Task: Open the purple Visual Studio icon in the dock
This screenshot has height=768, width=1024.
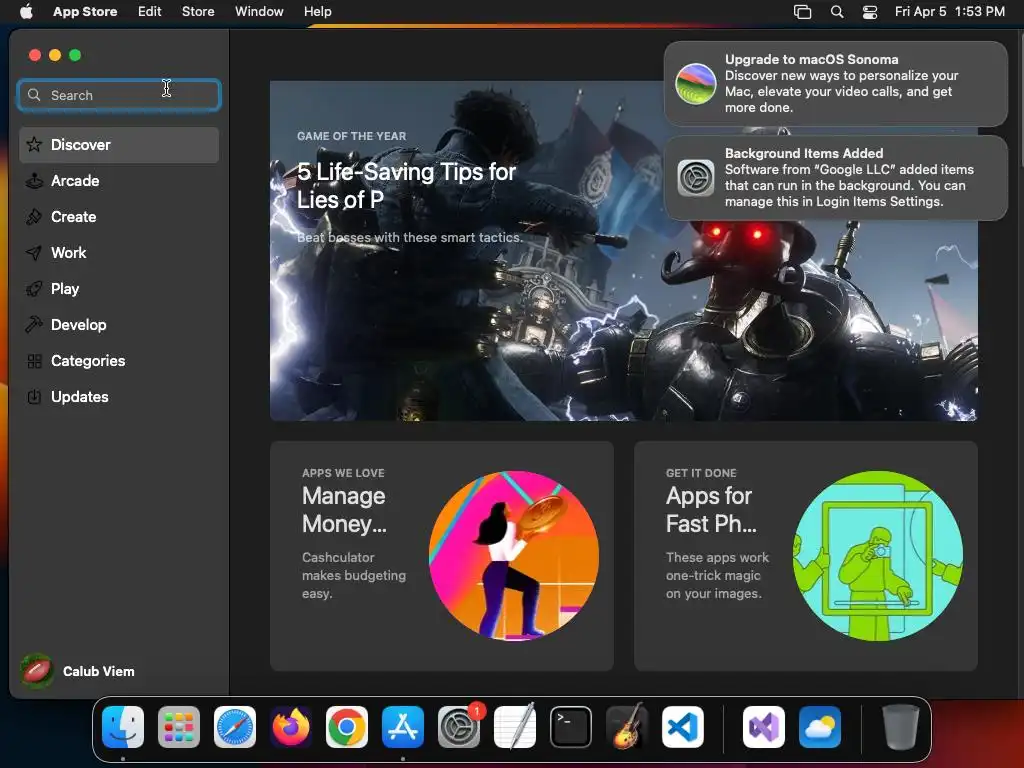Action: point(763,727)
